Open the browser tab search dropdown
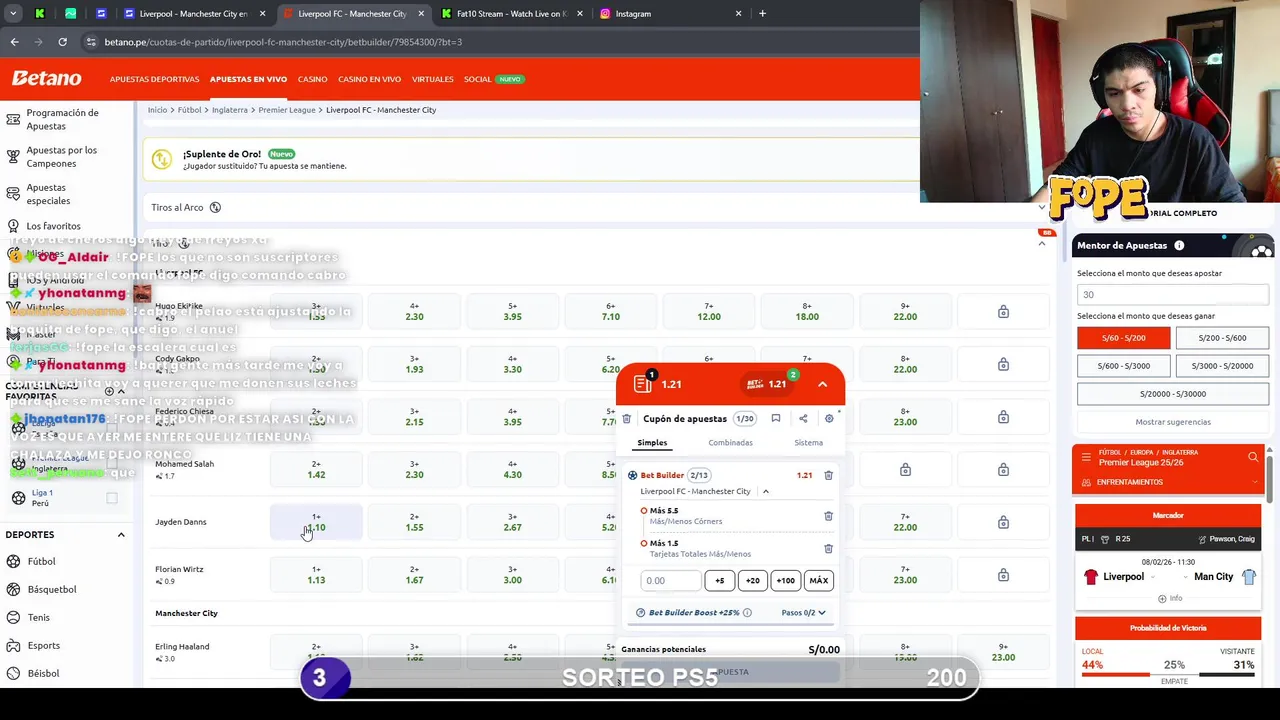This screenshot has height=720, width=1280. (13, 14)
